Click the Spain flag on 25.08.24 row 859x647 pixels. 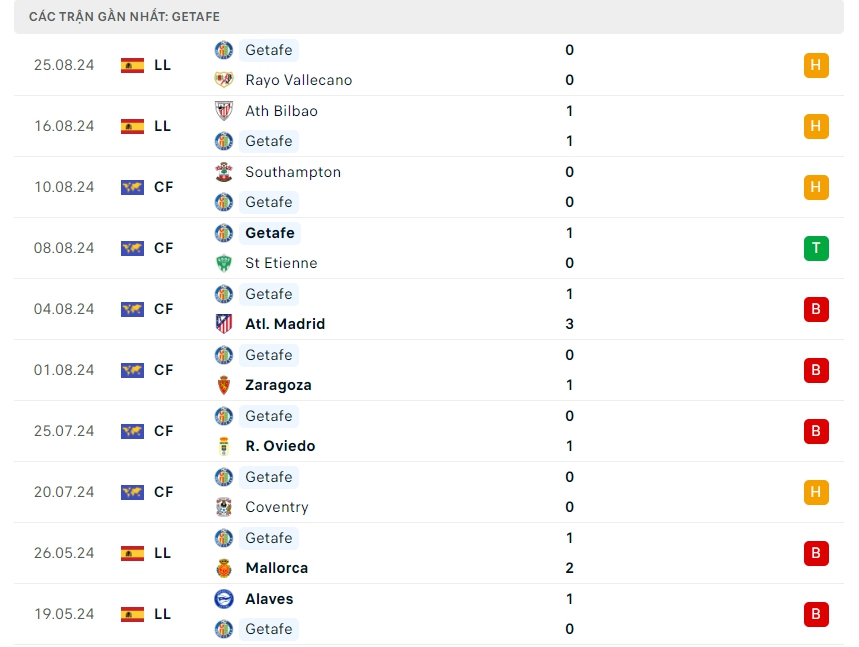[x=132, y=65]
